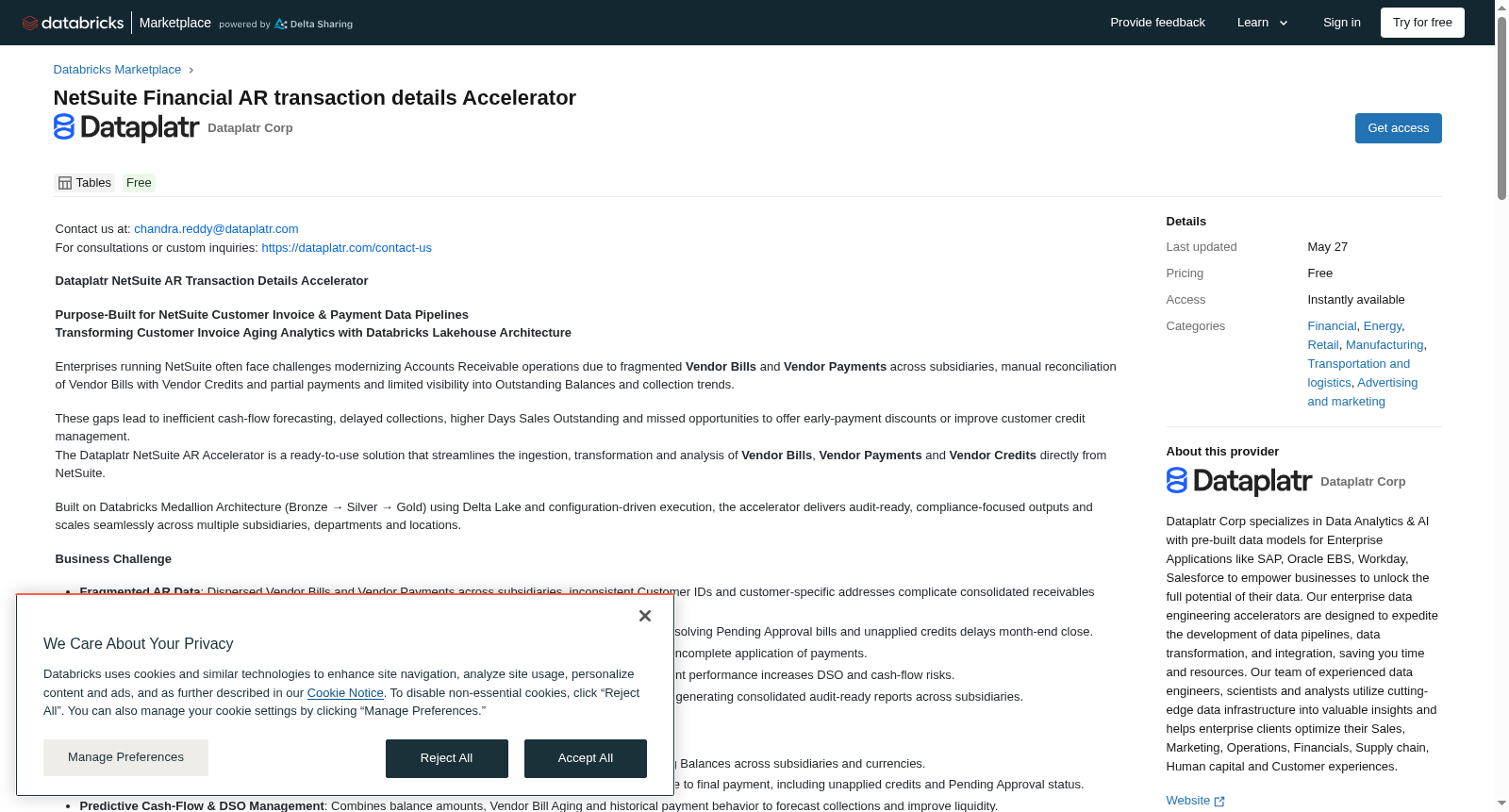Expand the Learn dropdown menu
The image size is (1509, 812).
coord(1262,23)
